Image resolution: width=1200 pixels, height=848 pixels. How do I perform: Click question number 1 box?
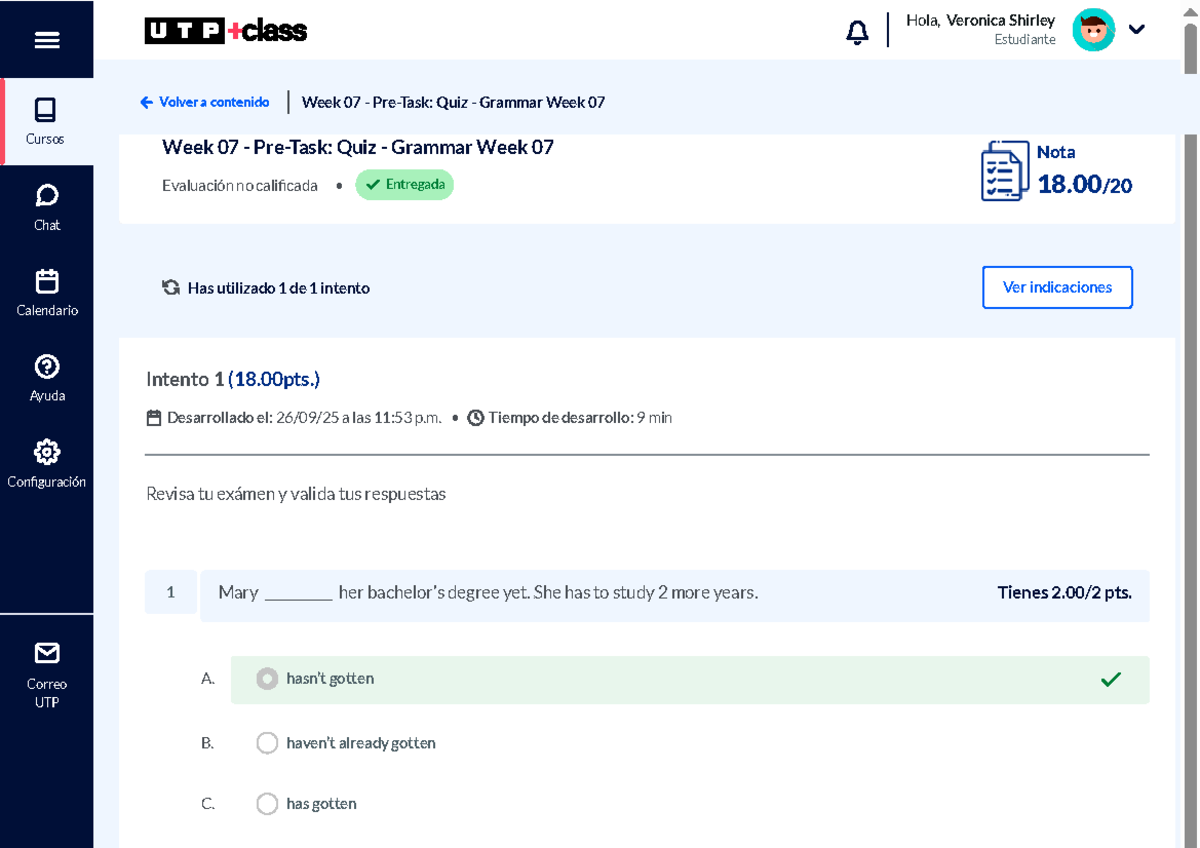point(171,592)
